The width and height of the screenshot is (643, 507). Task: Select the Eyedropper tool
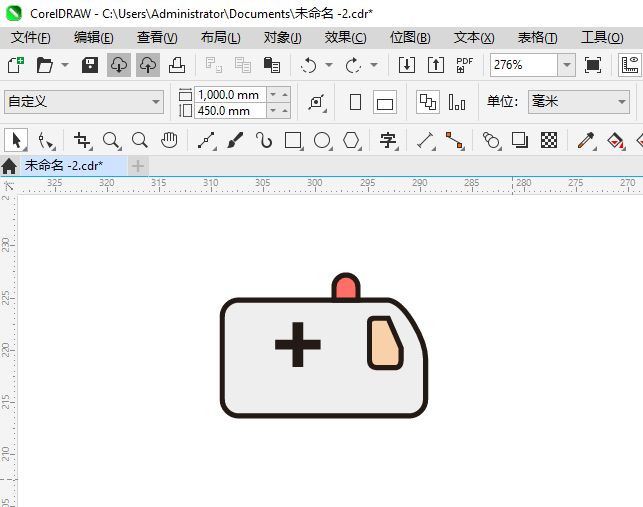(x=586, y=140)
